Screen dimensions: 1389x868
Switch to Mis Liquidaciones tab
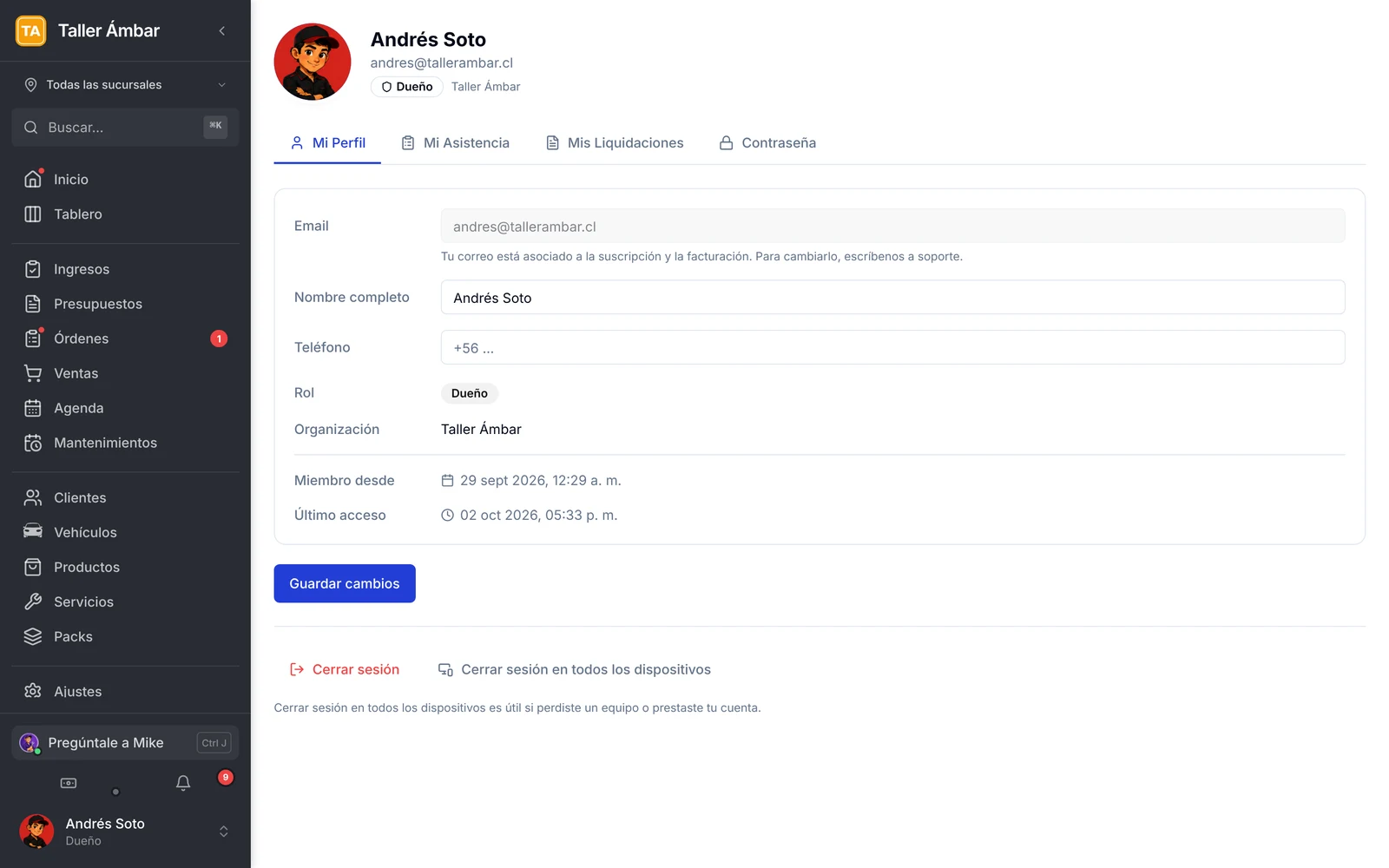tap(615, 142)
